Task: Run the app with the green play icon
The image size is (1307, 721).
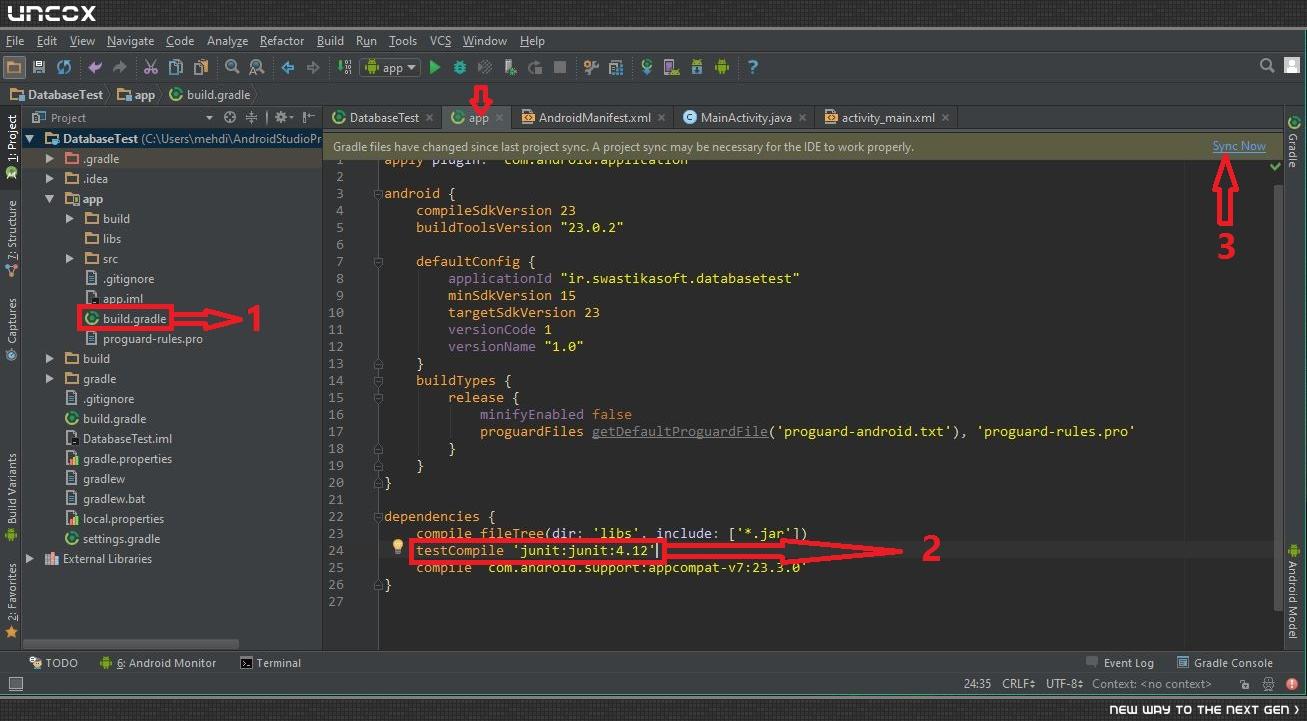Action: click(x=434, y=67)
